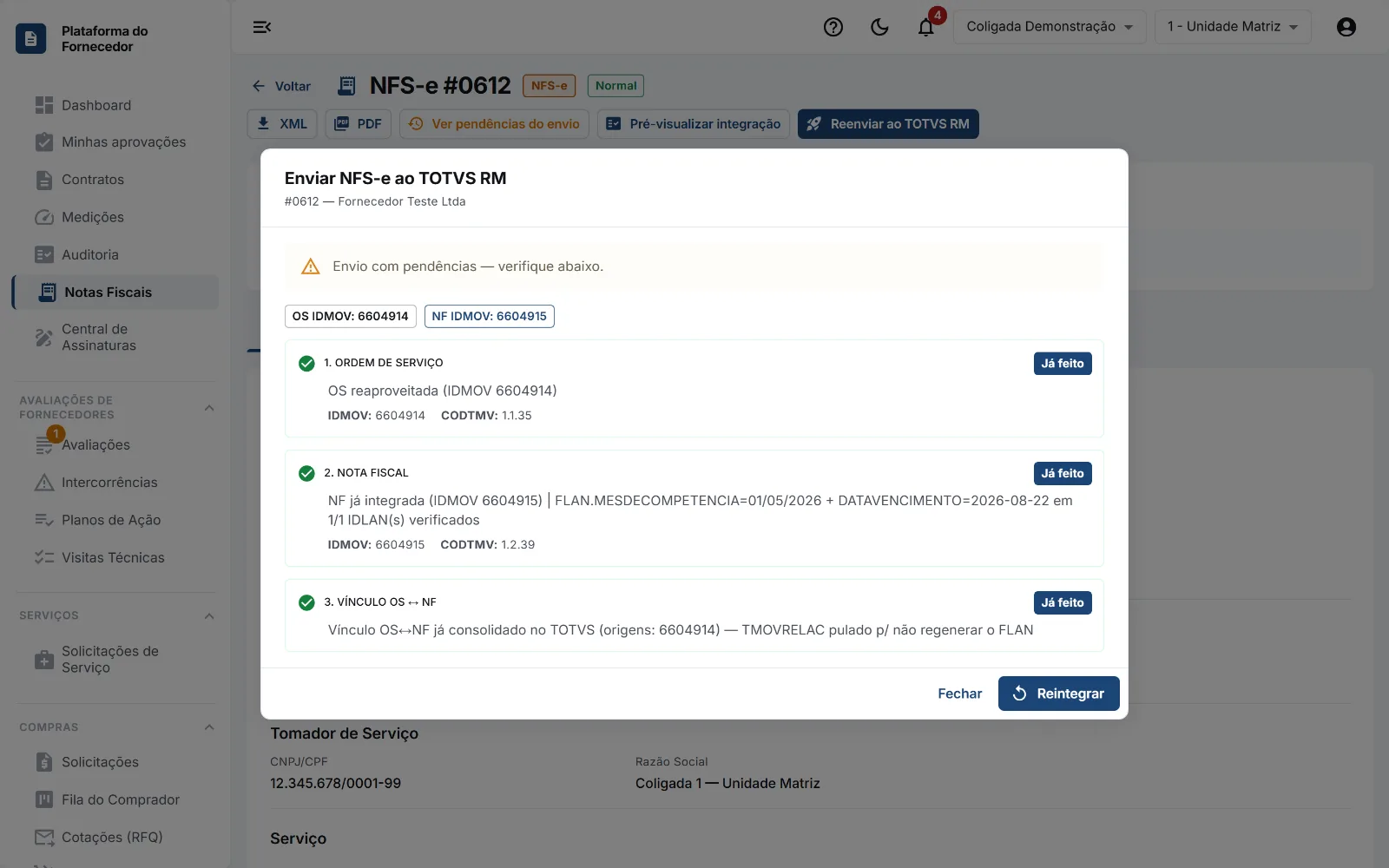
Task: Open 1 - Unidade Matriz dropdown
Action: pyautogui.click(x=1233, y=27)
